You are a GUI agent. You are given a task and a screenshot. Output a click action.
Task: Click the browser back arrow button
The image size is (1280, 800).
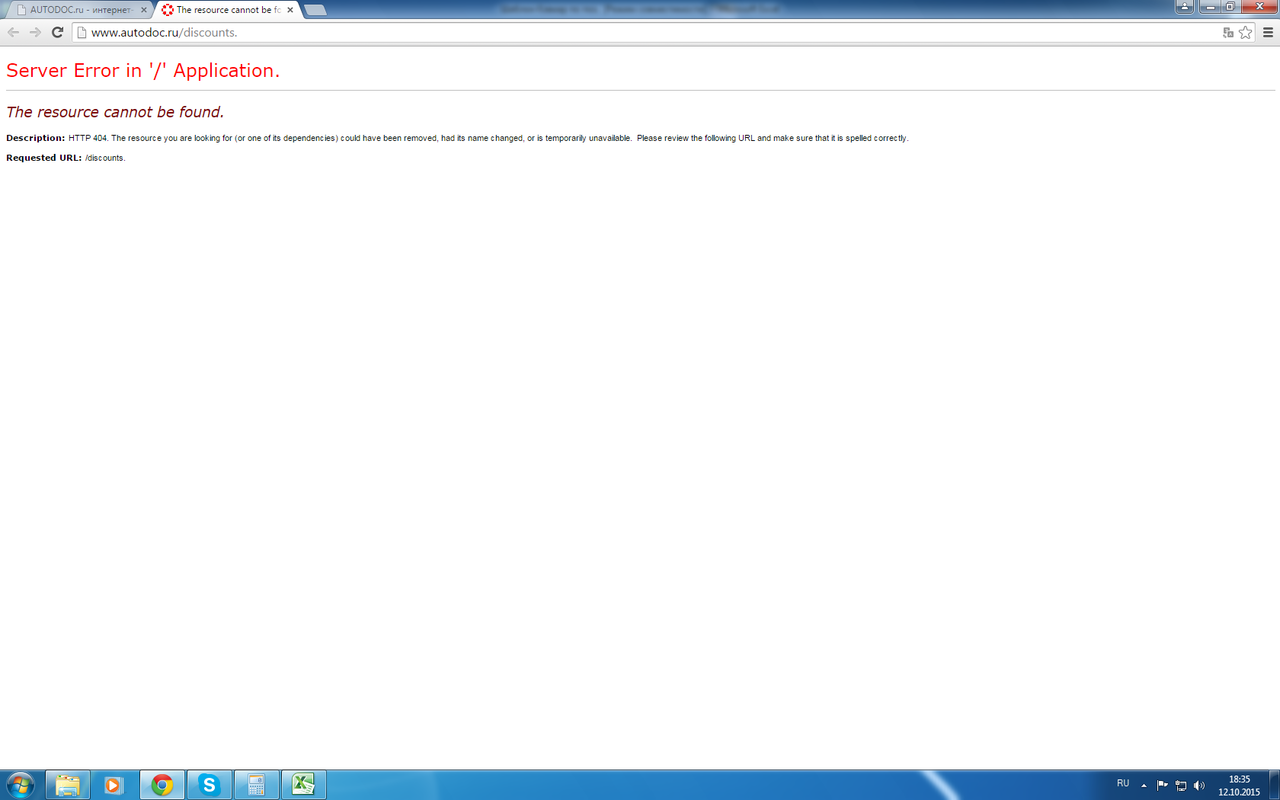coord(14,32)
